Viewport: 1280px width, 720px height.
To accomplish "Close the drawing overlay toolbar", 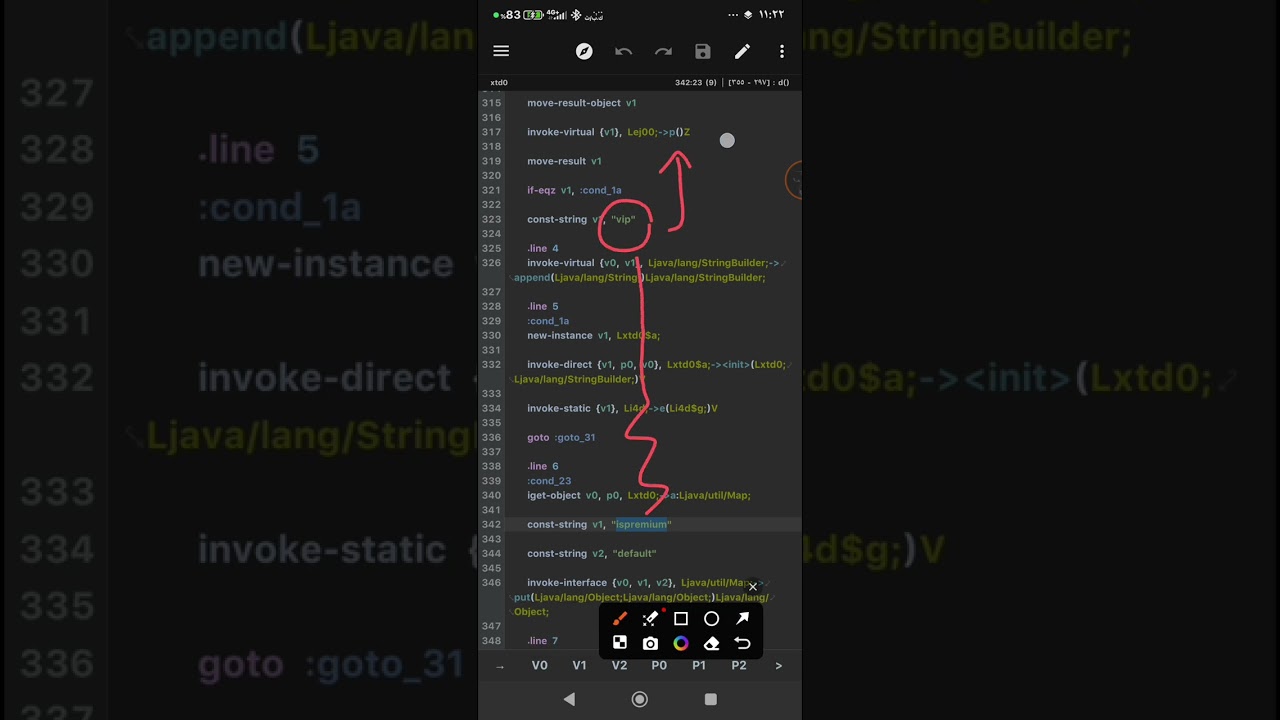I will 753,587.
